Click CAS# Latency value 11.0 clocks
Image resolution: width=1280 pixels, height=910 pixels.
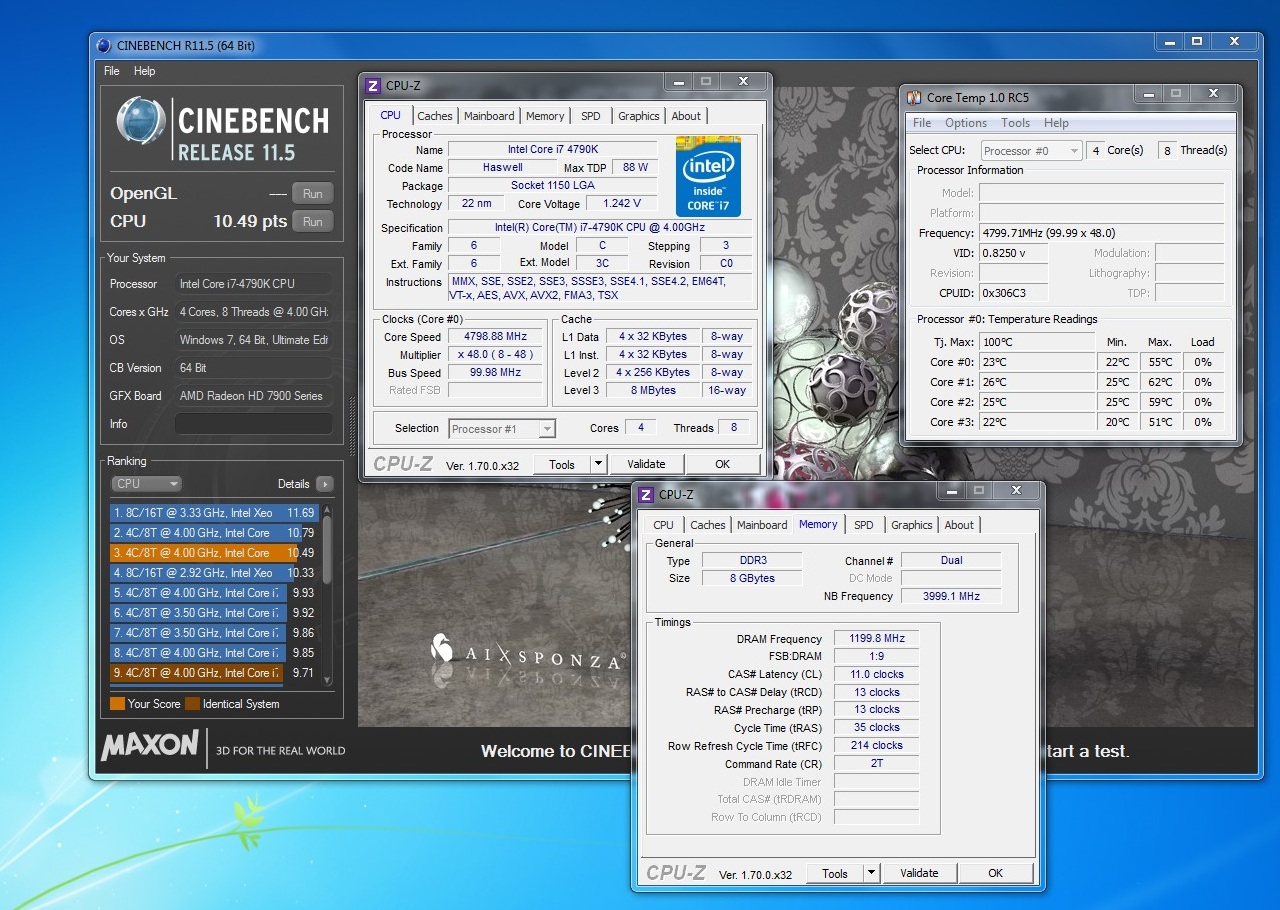pyautogui.click(x=876, y=675)
